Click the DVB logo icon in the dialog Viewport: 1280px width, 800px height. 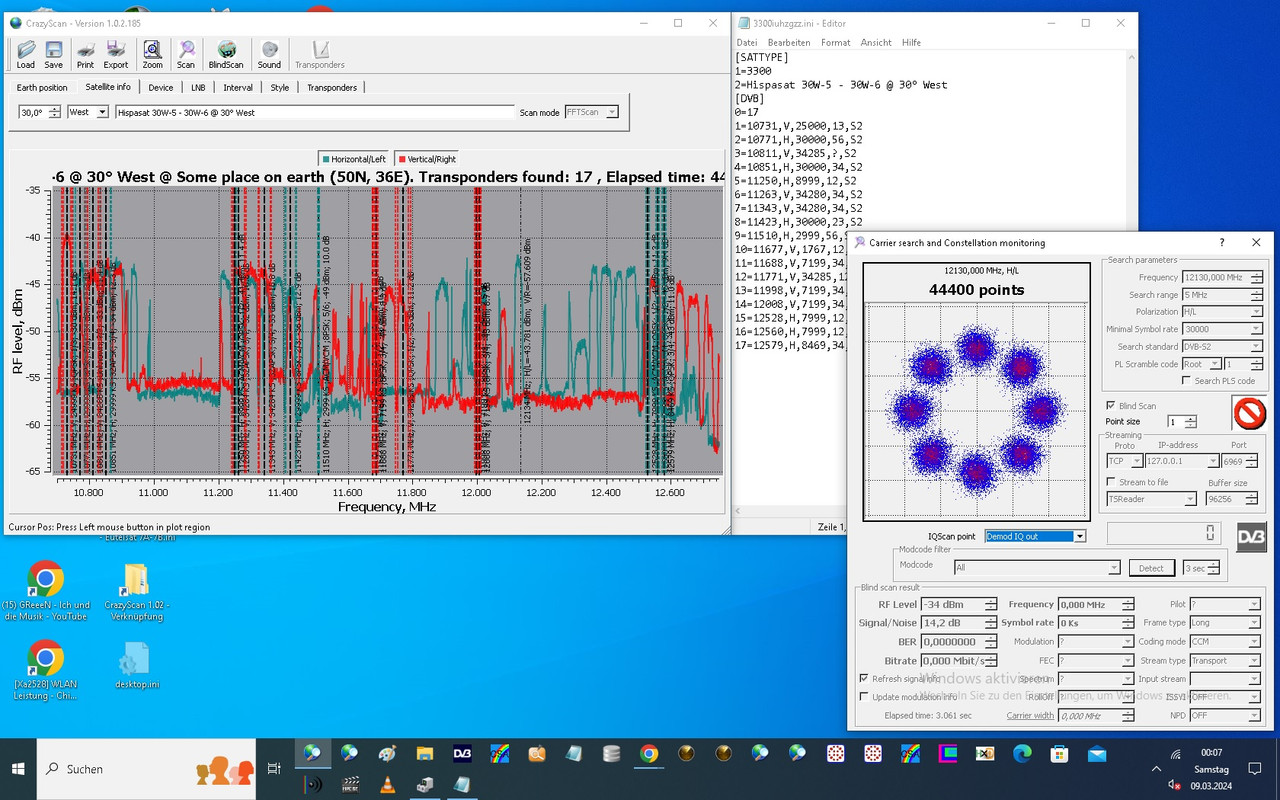[1251, 537]
